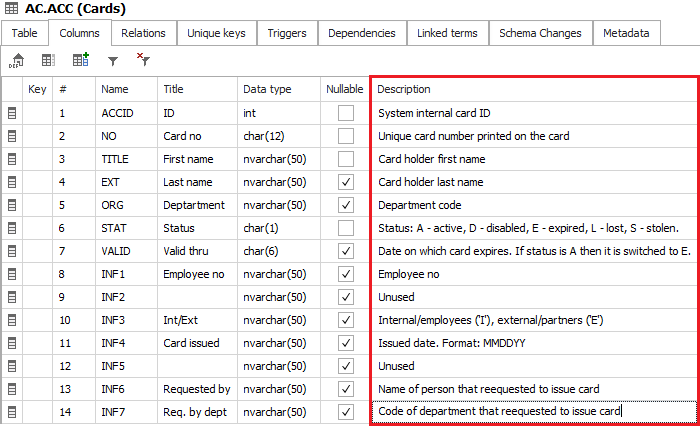Click the column chooser grid icon
700x426 pixels.
click(48, 61)
